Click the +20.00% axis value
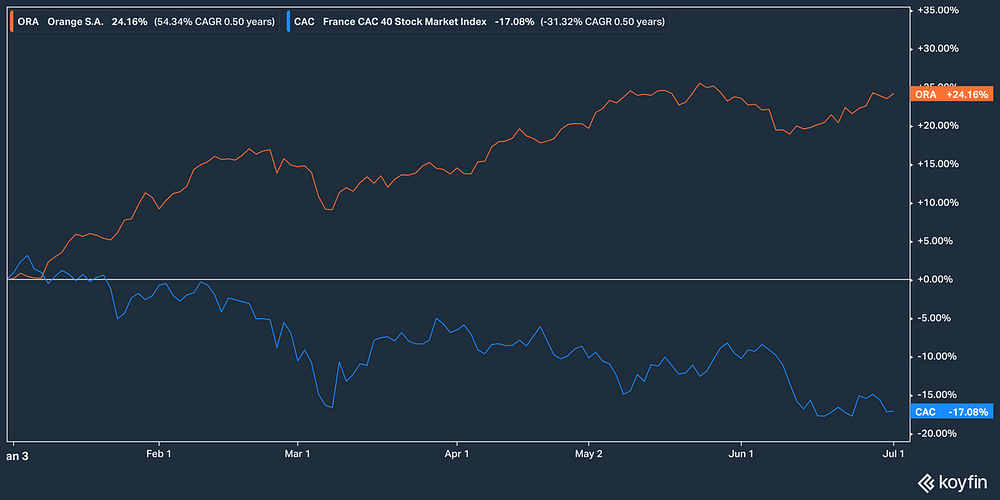The height and width of the screenshot is (500, 1000). [x=939, y=126]
